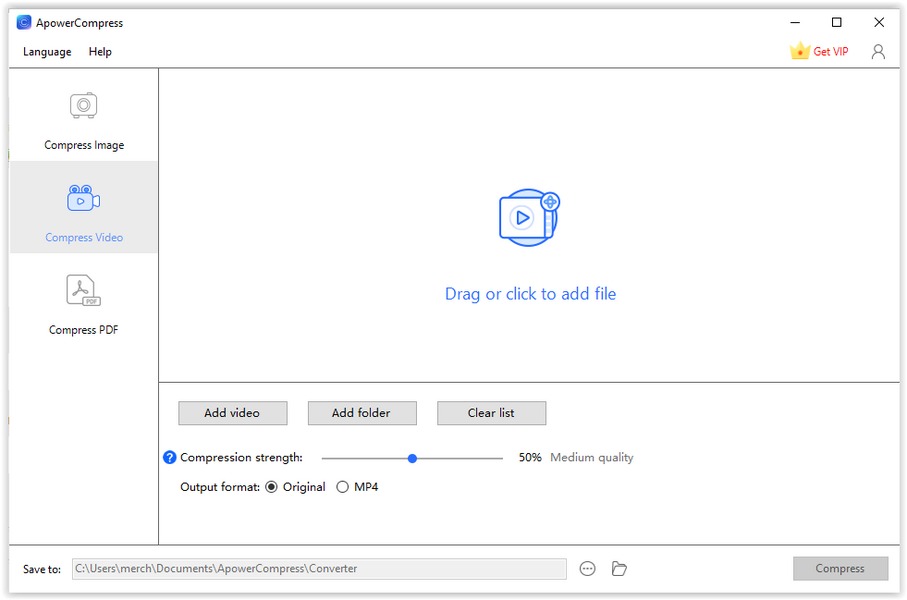Click the compression strength slider handle
Screen dimensions: 907x600
pyautogui.click(x=412, y=458)
